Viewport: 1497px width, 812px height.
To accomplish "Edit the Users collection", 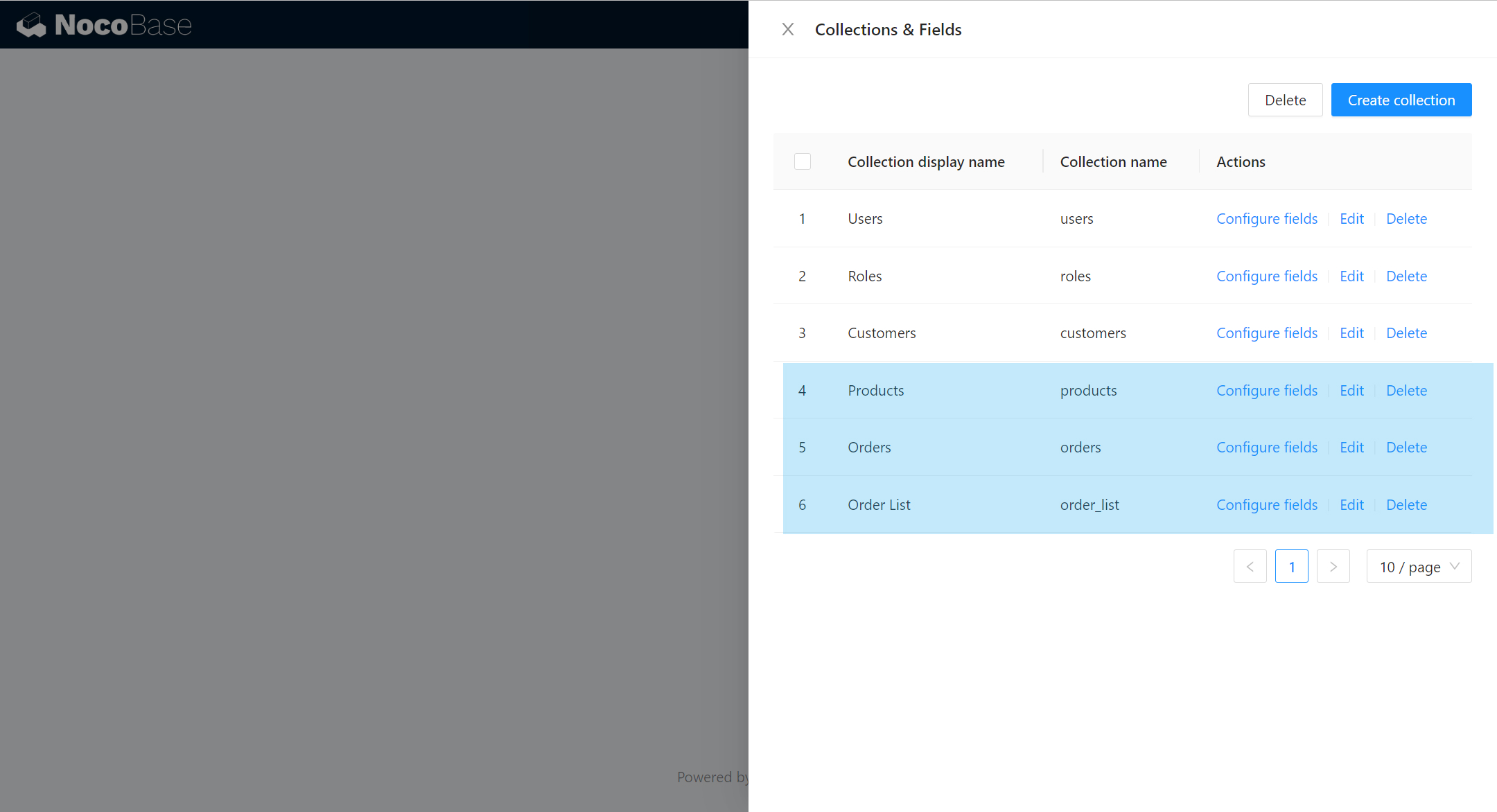I will click(1351, 219).
